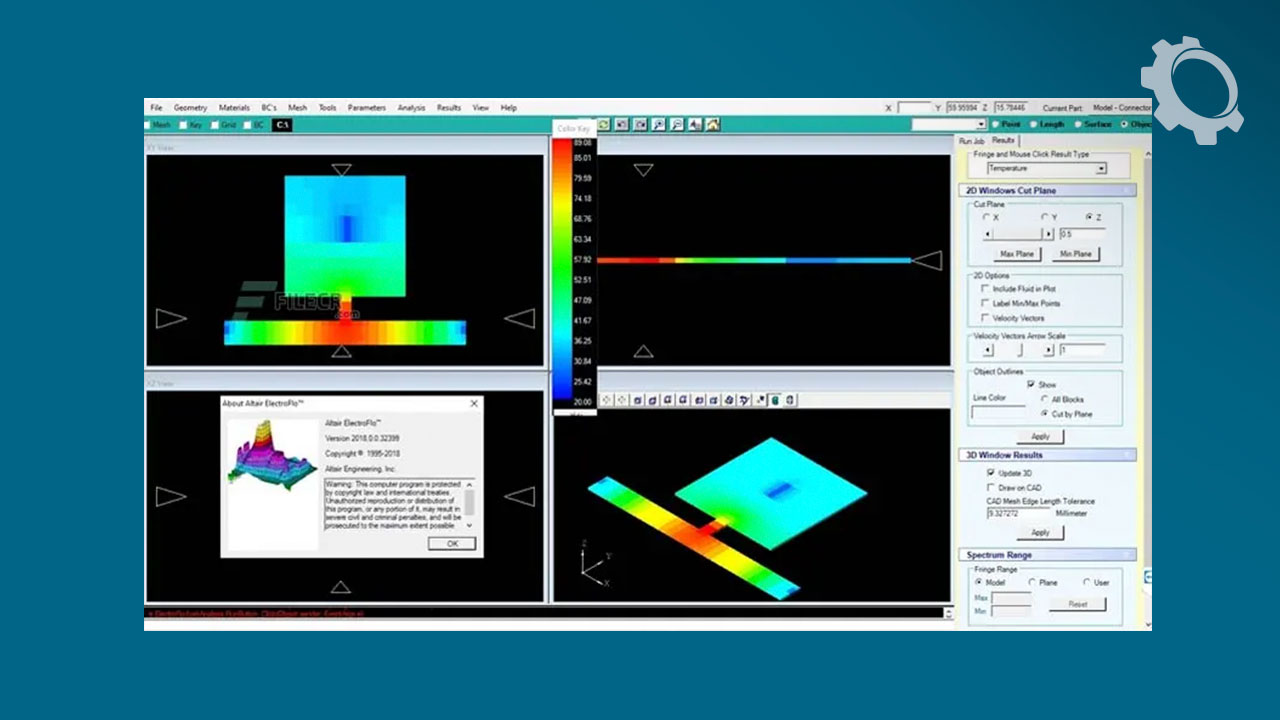This screenshot has width=1280, height=720.
Task: Click the right-pointing triangle in XY view
Action: point(171,318)
